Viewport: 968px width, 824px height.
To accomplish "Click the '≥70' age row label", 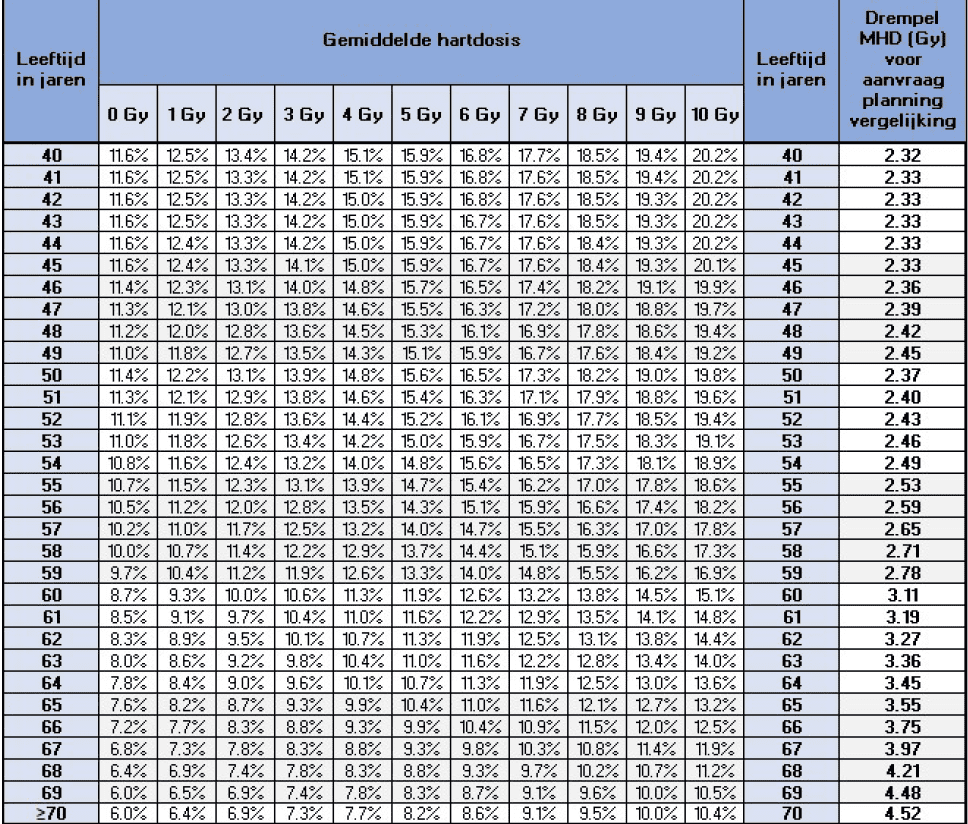I will click(51, 814).
